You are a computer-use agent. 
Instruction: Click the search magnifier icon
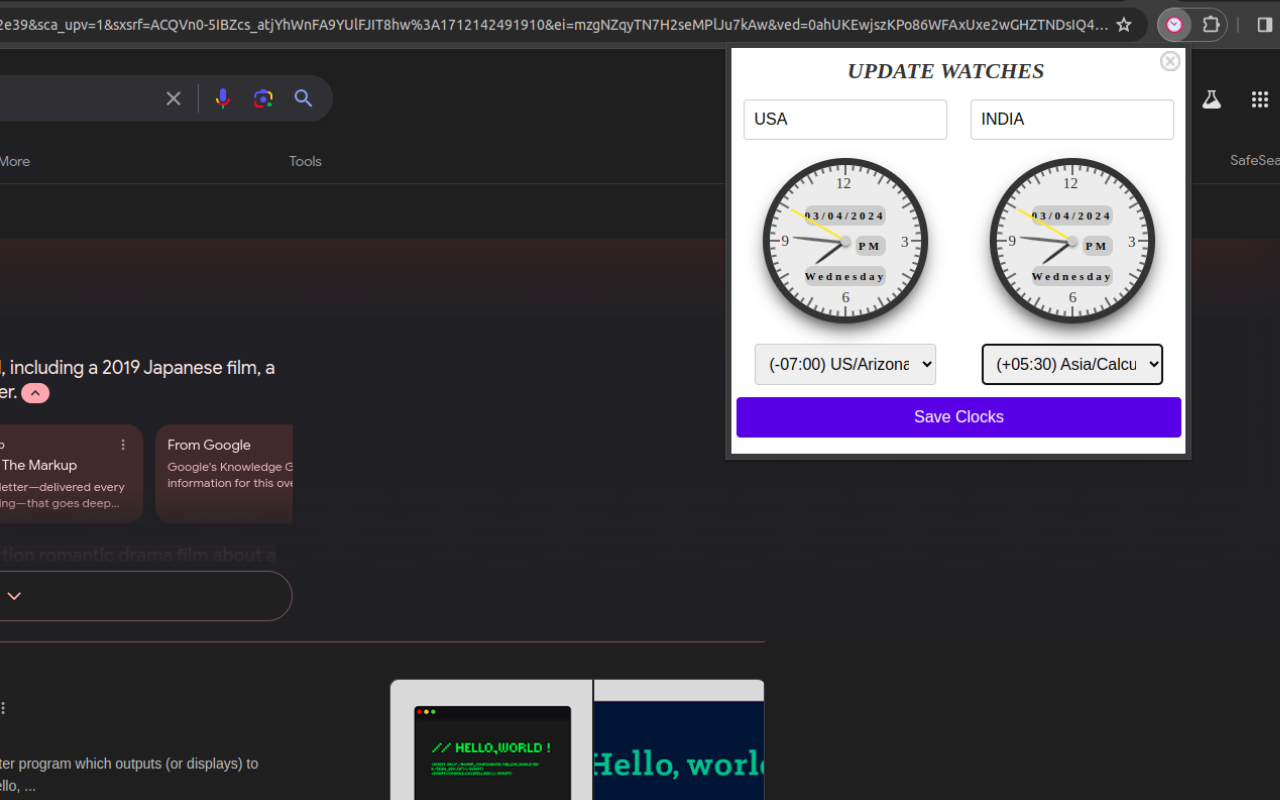click(303, 98)
